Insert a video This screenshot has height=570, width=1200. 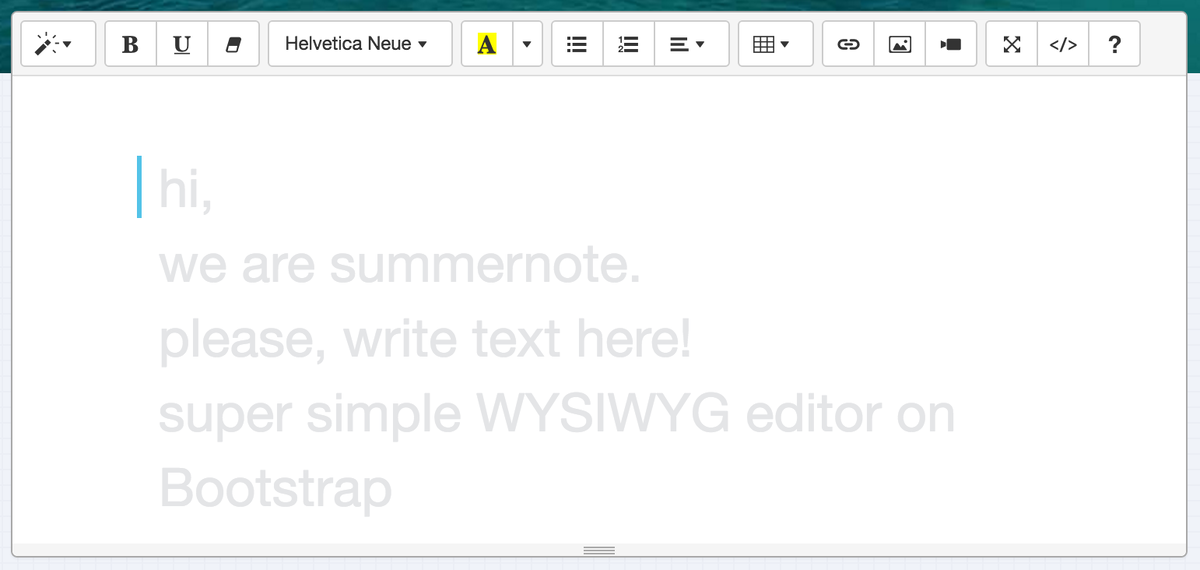(x=952, y=44)
